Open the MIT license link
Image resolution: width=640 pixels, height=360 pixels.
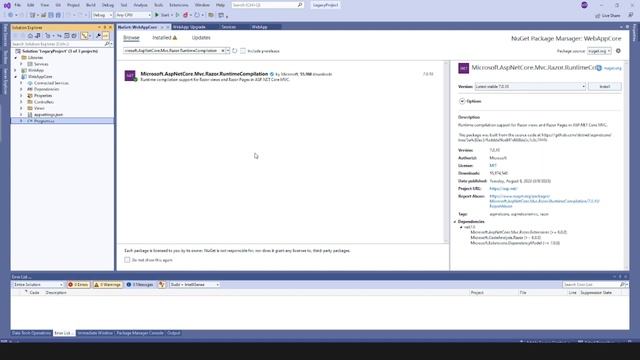click(493, 166)
